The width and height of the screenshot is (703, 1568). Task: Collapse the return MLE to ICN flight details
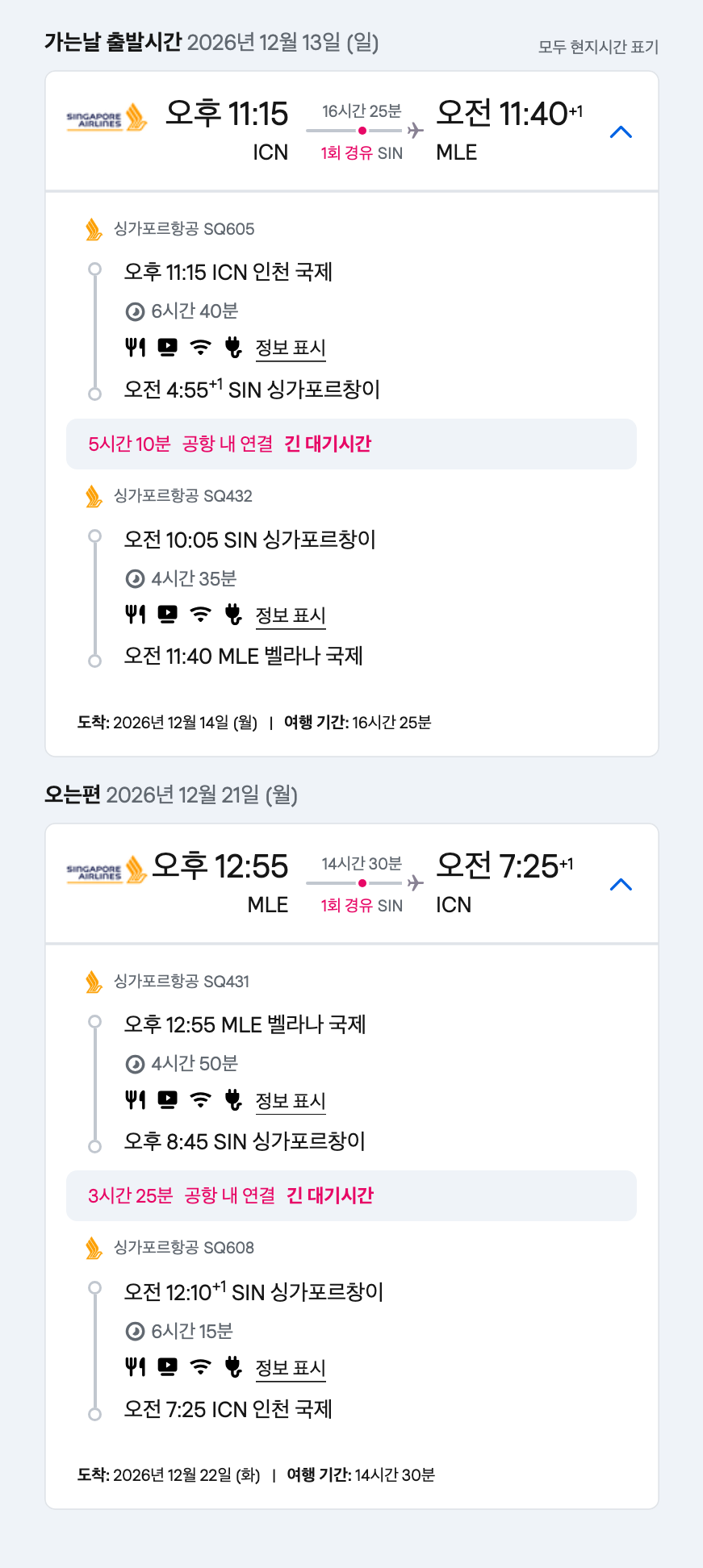point(620,885)
